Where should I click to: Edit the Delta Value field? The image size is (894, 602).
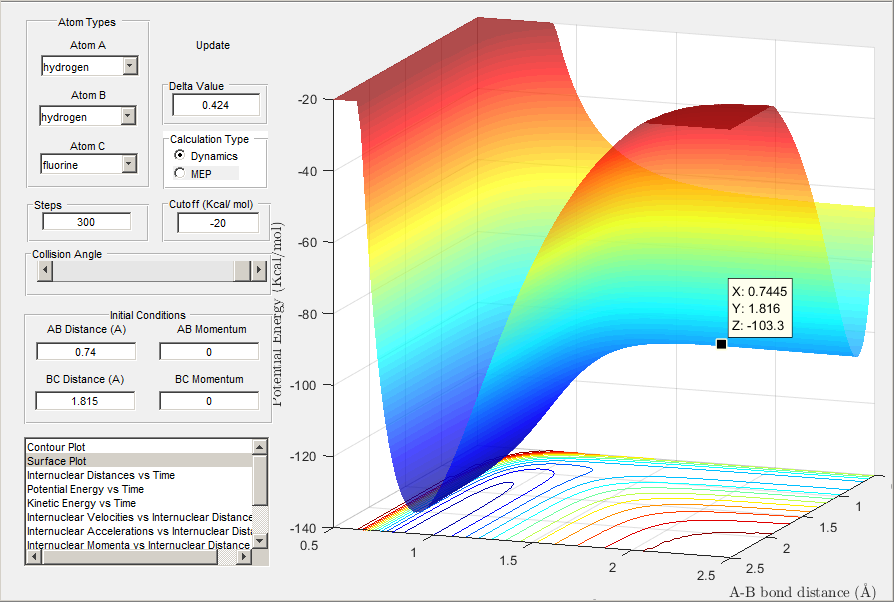point(216,105)
